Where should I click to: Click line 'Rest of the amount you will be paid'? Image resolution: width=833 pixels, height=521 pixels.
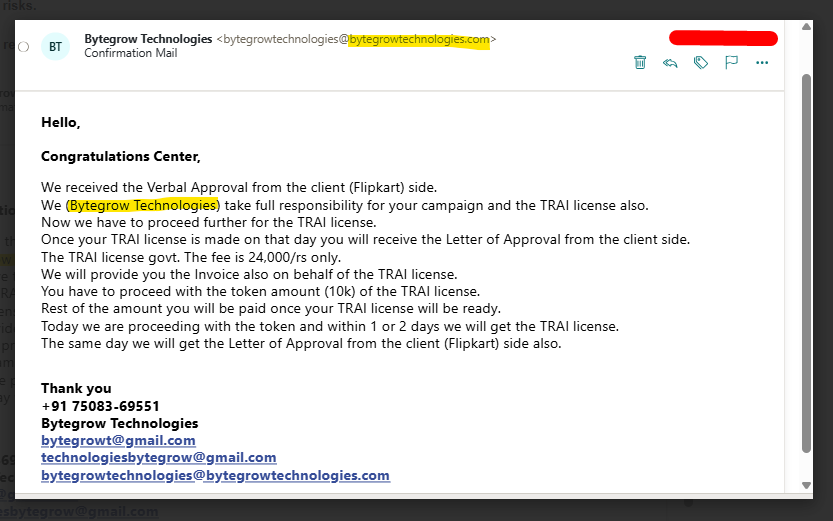(271, 309)
